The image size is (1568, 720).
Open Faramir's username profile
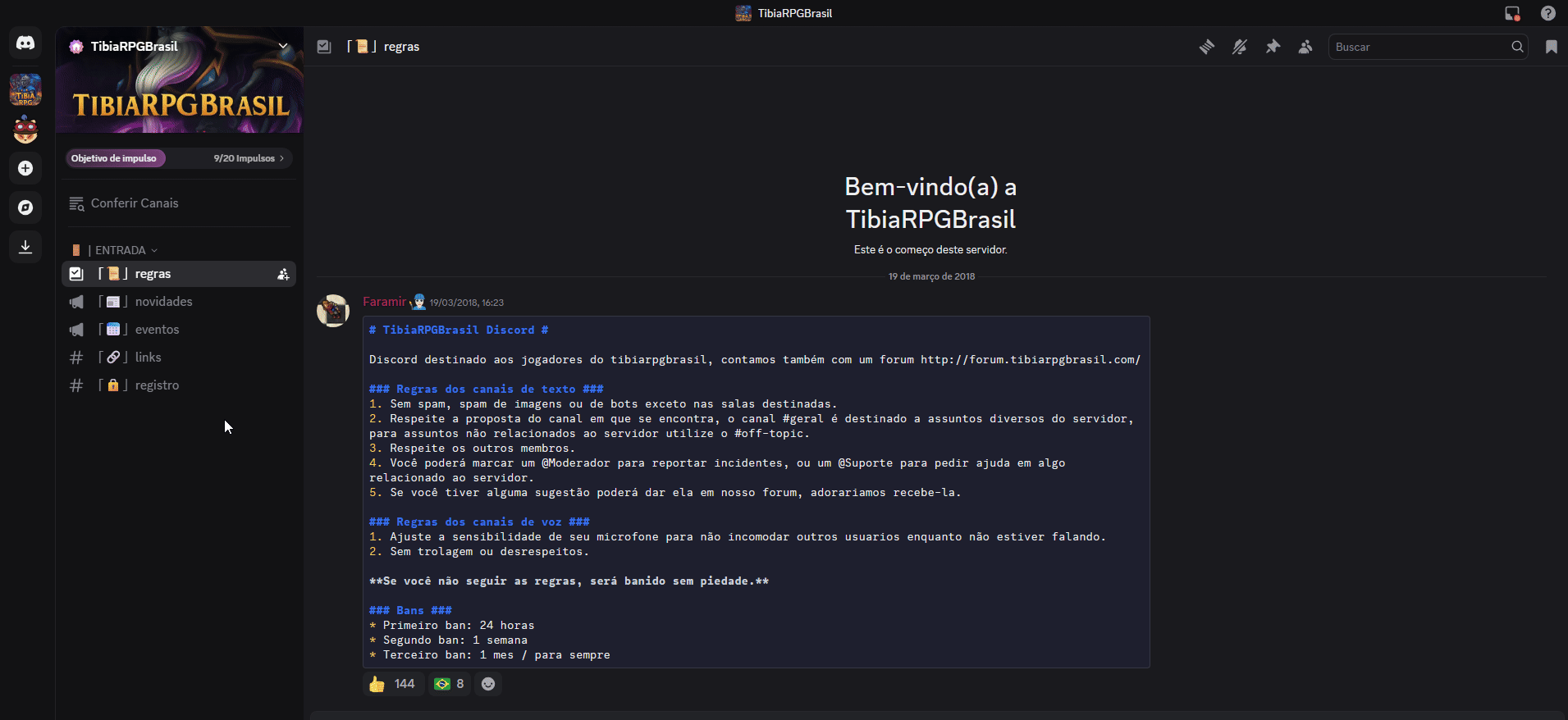click(x=385, y=302)
